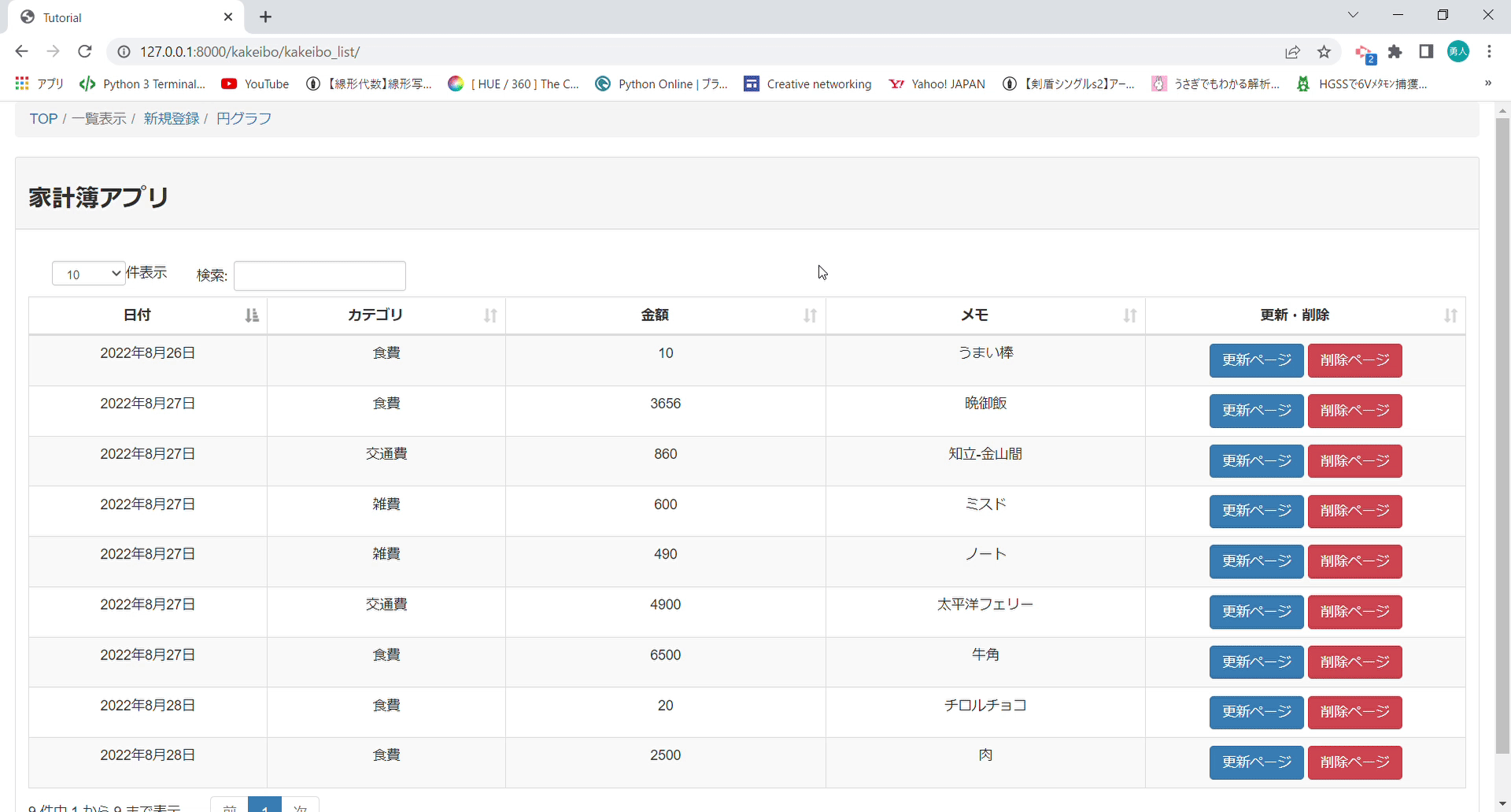The image size is (1511, 812).
Task: Click 削除ページ for the 太平洋フェリー row
Action: [1354, 612]
